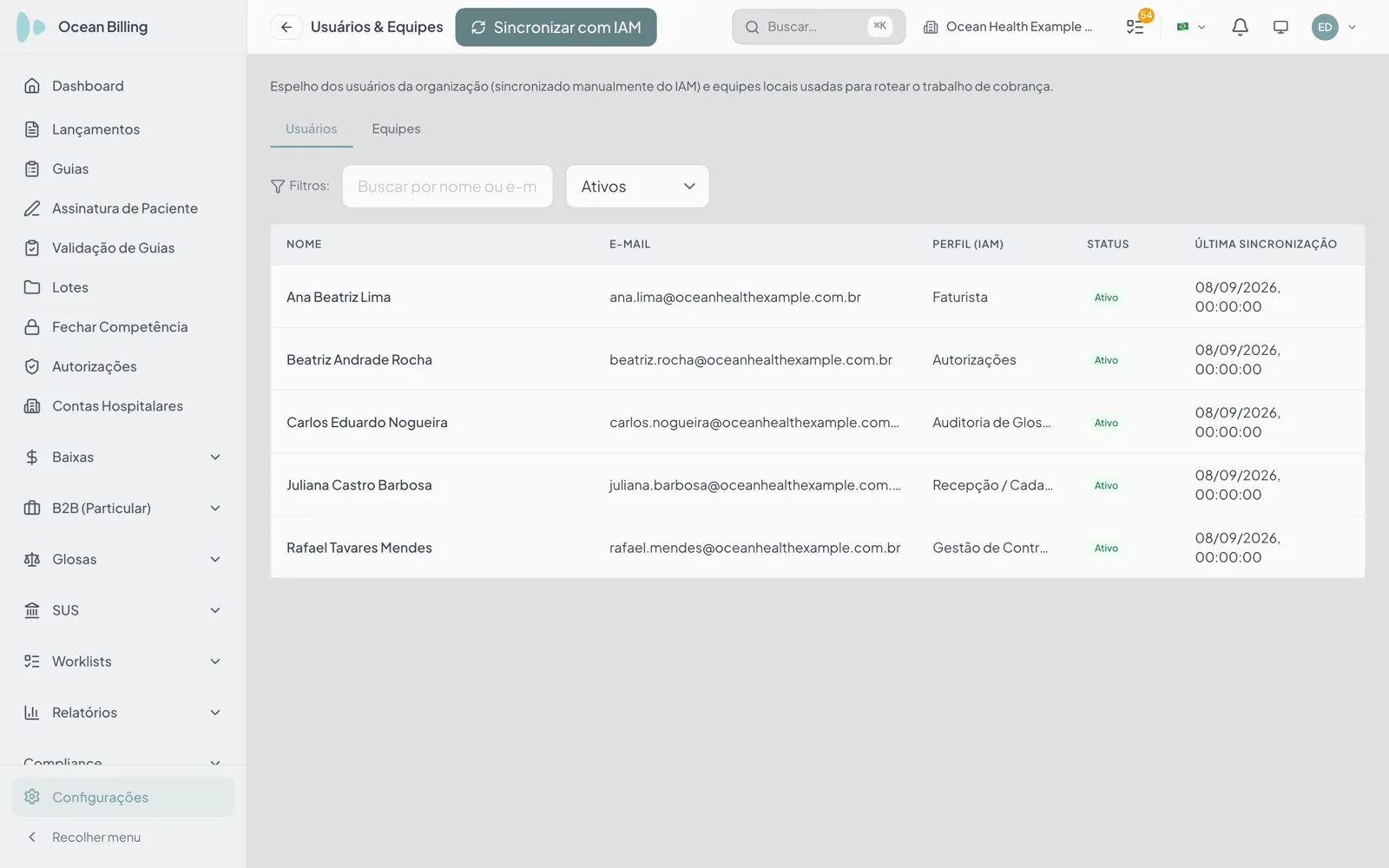Click the filter funnel icon
The height and width of the screenshot is (868, 1389).
coord(278,187)
